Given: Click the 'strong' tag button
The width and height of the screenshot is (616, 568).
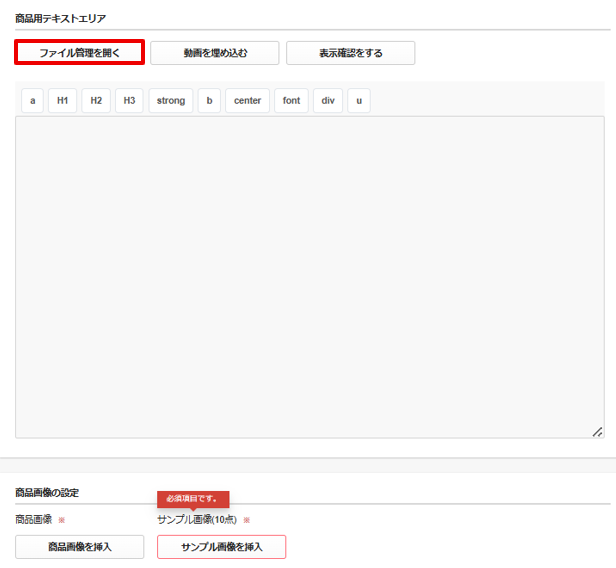Looking at the screenshot, I should click(171, 101).
